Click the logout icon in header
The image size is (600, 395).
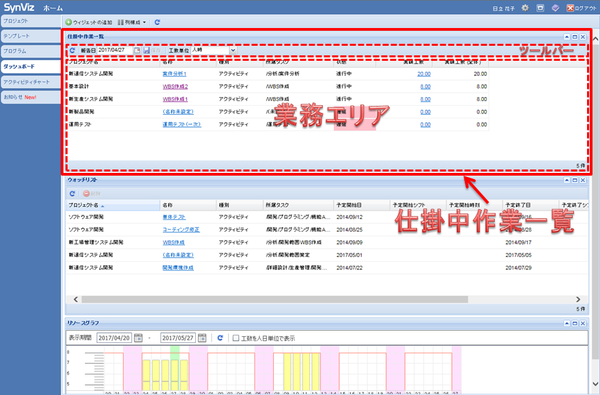pos(570,8)
